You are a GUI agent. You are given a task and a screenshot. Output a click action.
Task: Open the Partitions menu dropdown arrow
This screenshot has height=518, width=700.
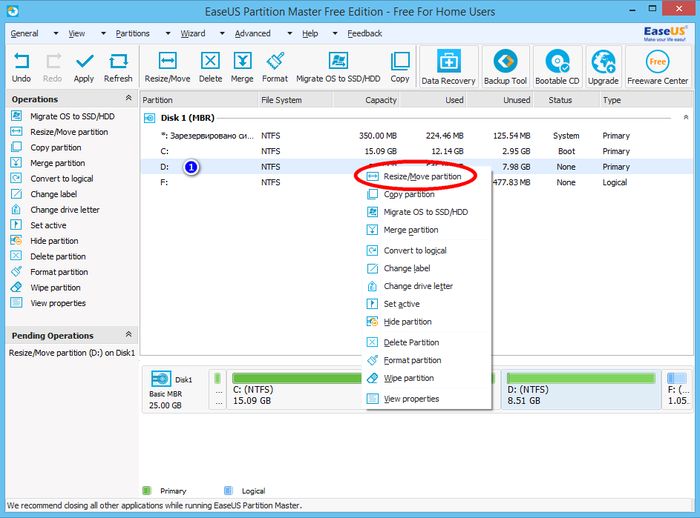[168, 33]
